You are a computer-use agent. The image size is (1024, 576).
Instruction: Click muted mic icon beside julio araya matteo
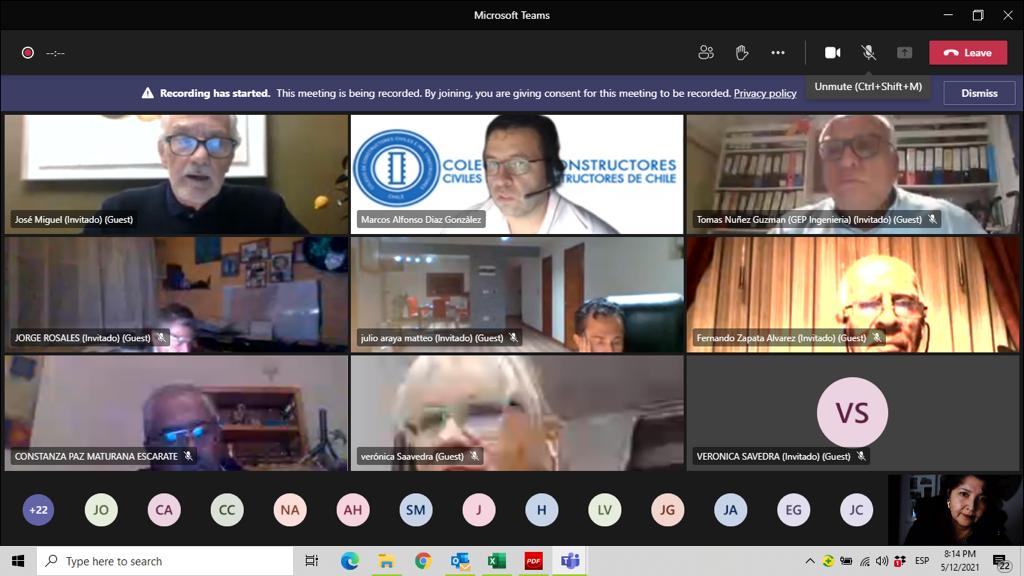[514, 338]
